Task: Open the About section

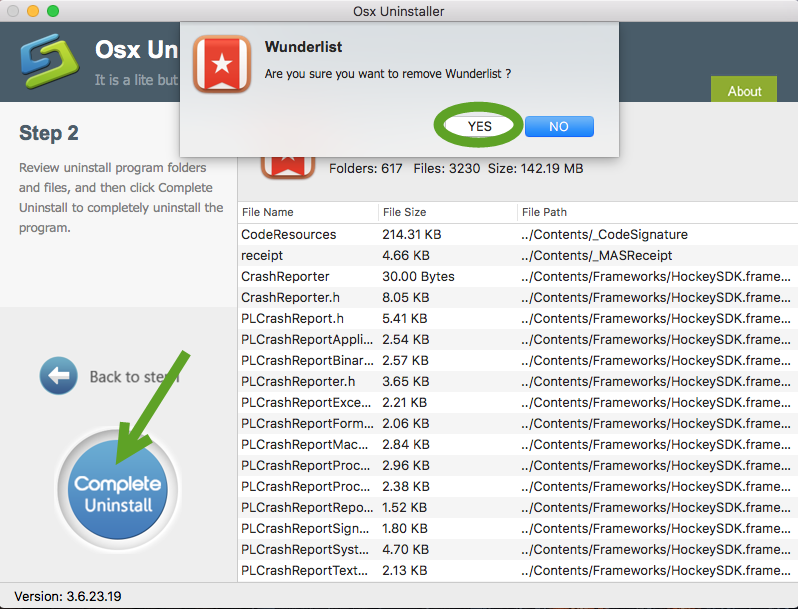Action: point(744,91)
